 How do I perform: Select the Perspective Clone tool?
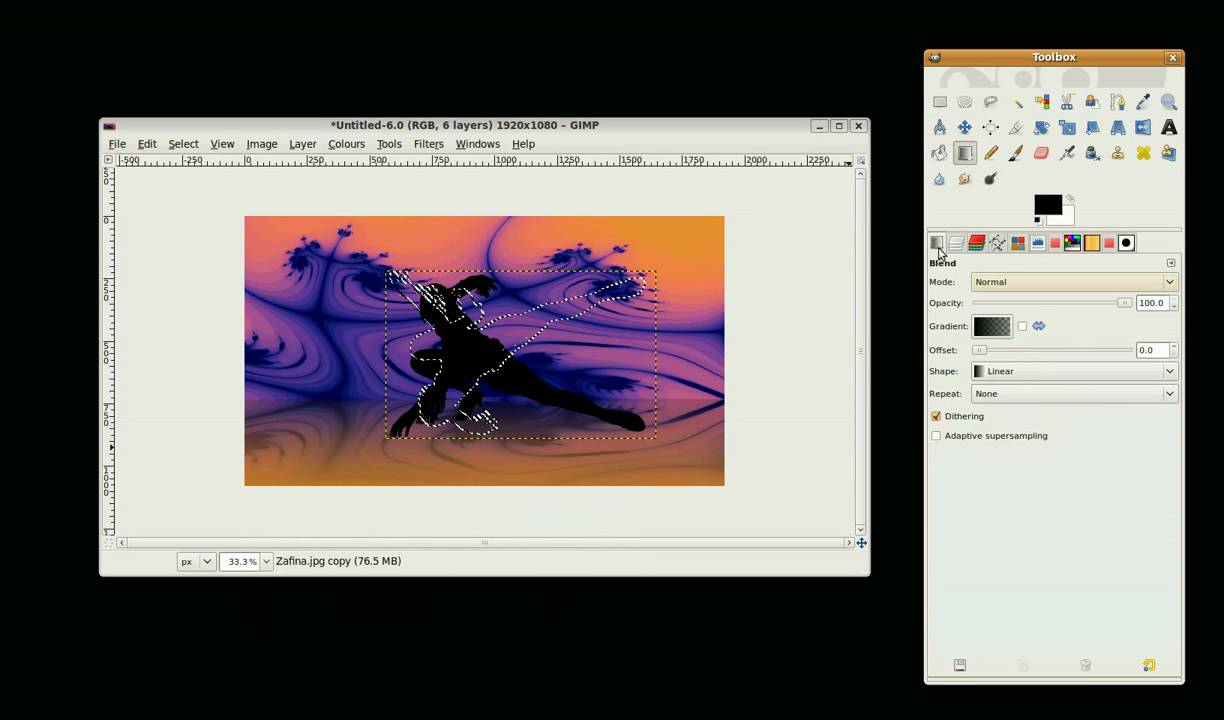(x=1169, y=153)
